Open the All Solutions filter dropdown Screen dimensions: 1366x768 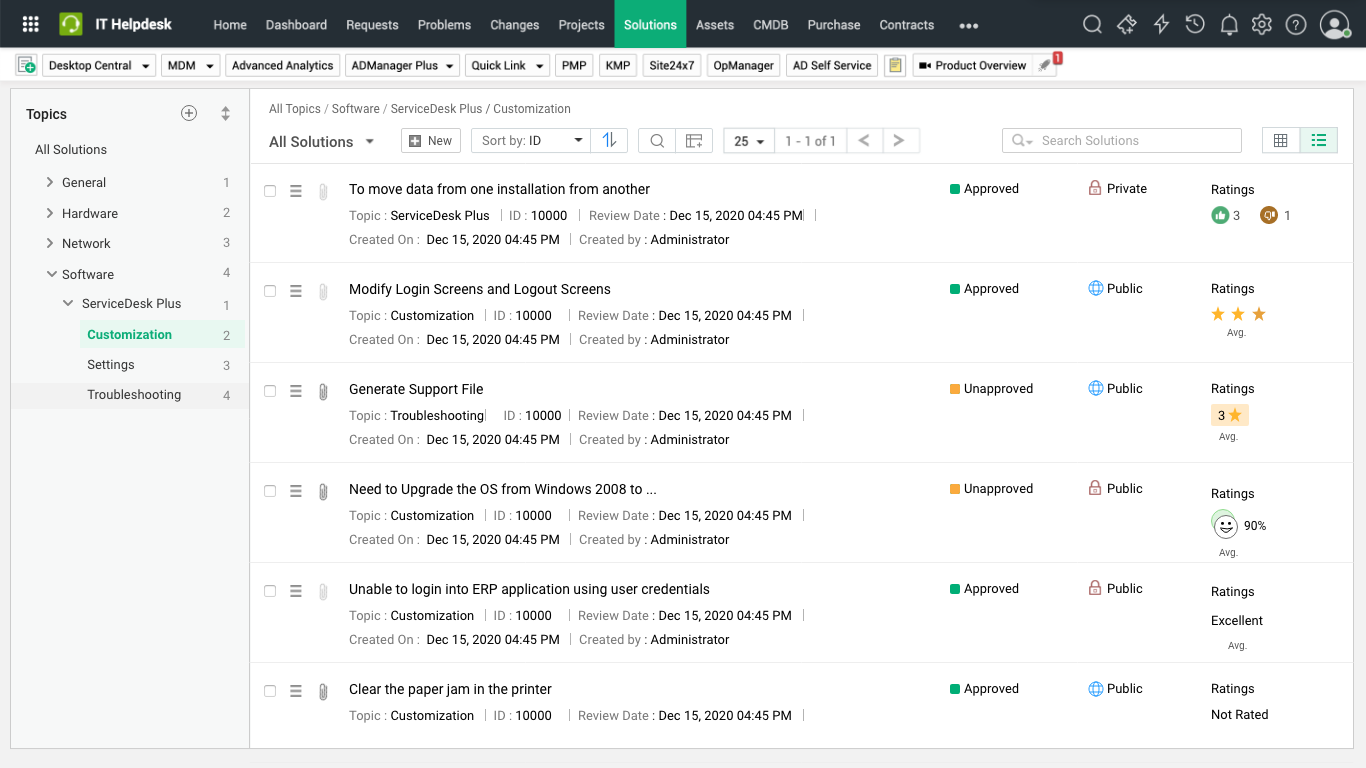[322, 142]
